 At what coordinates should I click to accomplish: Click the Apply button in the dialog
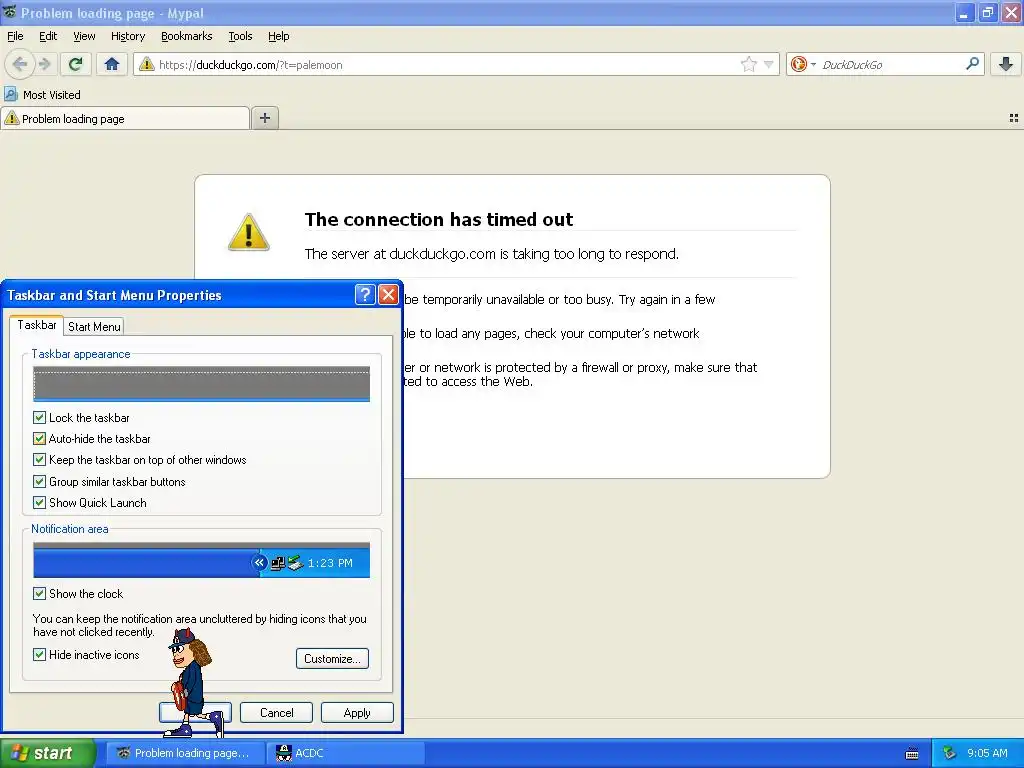coord(357,712)
